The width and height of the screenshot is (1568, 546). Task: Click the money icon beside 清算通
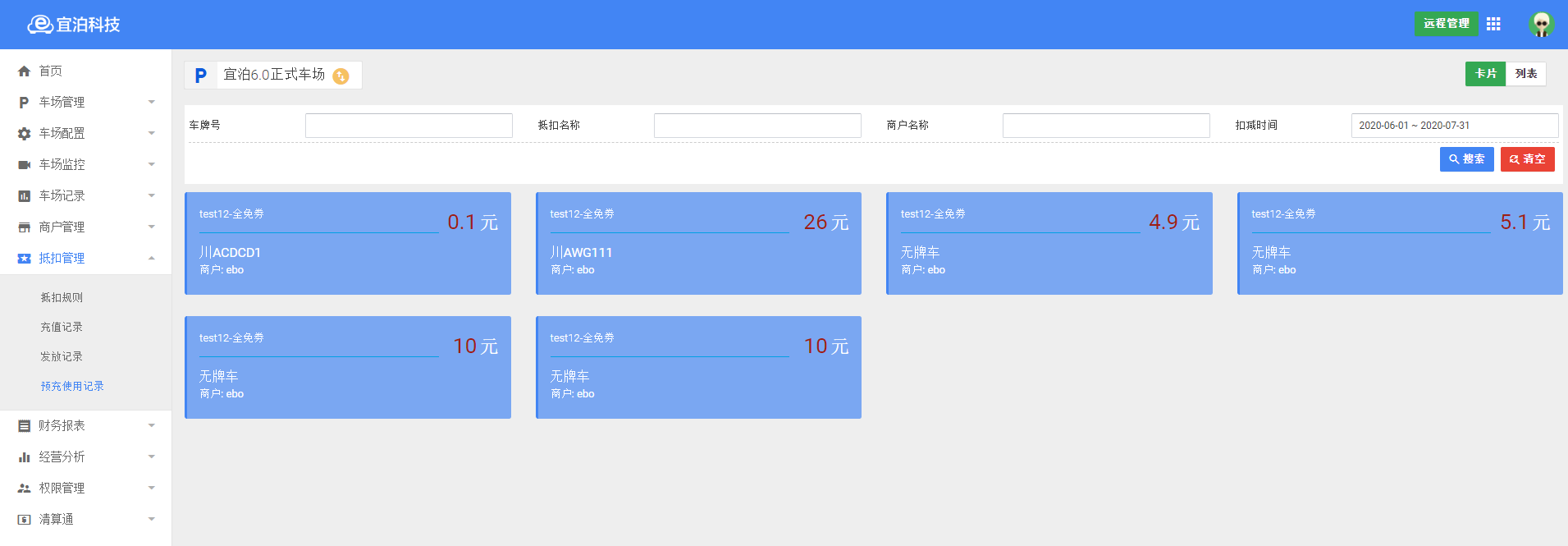[x=25, y=520]
